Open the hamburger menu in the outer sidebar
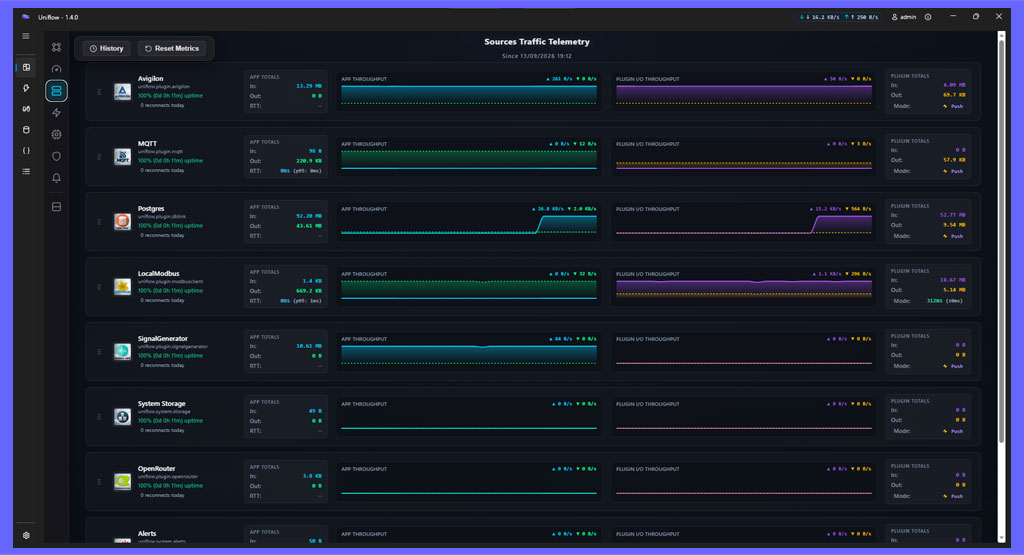This screenshot has height=555, width=1024. [26, 36]
